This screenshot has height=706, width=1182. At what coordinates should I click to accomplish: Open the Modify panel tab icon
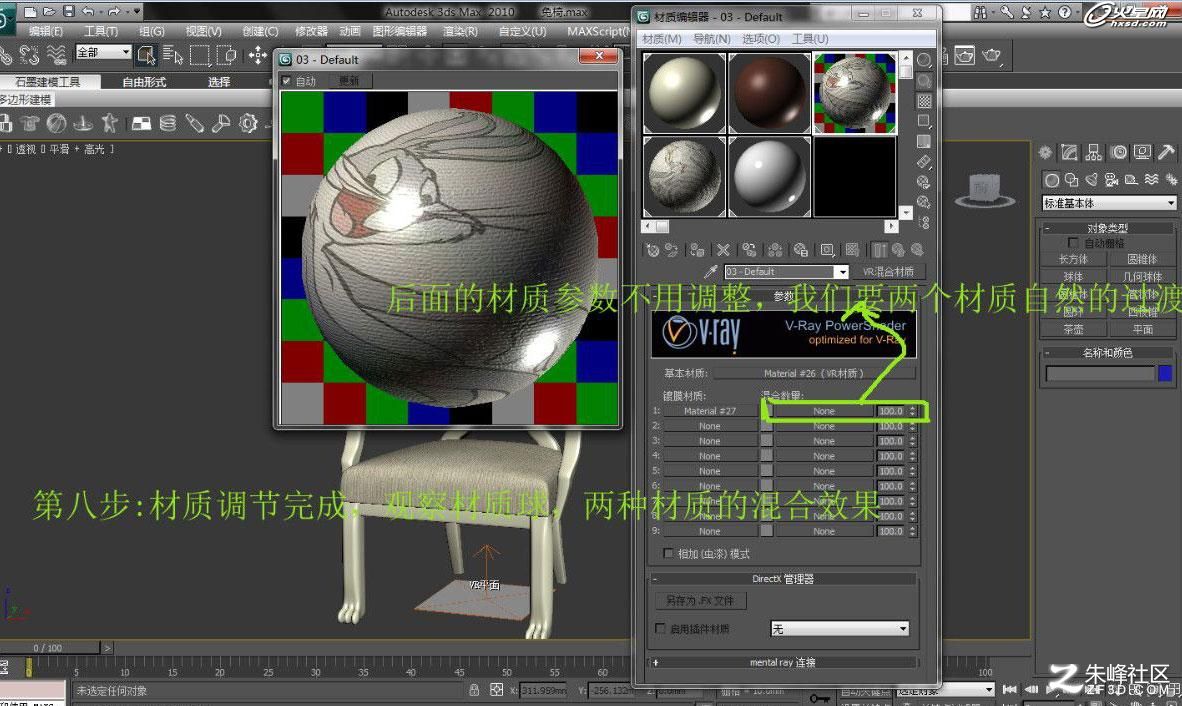pos(1070,153)
